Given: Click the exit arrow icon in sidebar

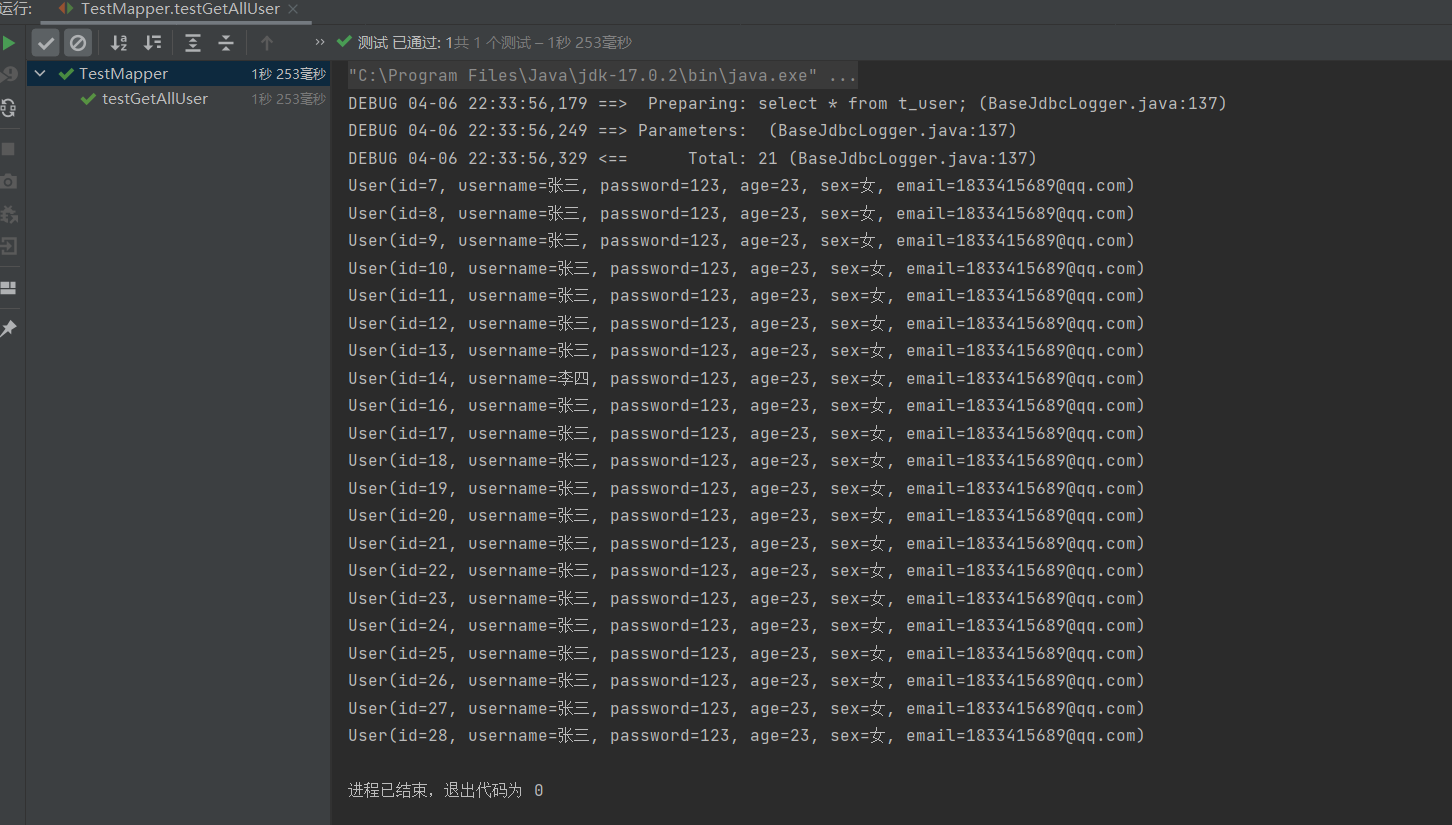Looking at the screenshot, I should point(8,246).
